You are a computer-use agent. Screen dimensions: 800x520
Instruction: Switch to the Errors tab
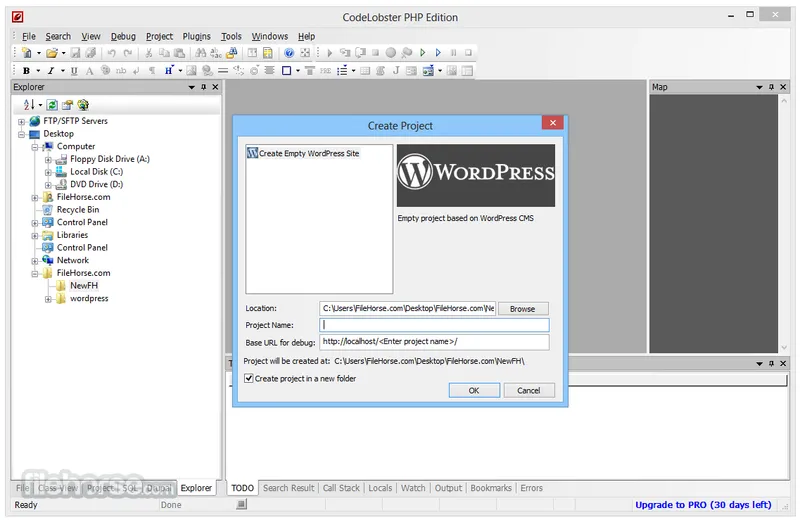coord(531,488)
